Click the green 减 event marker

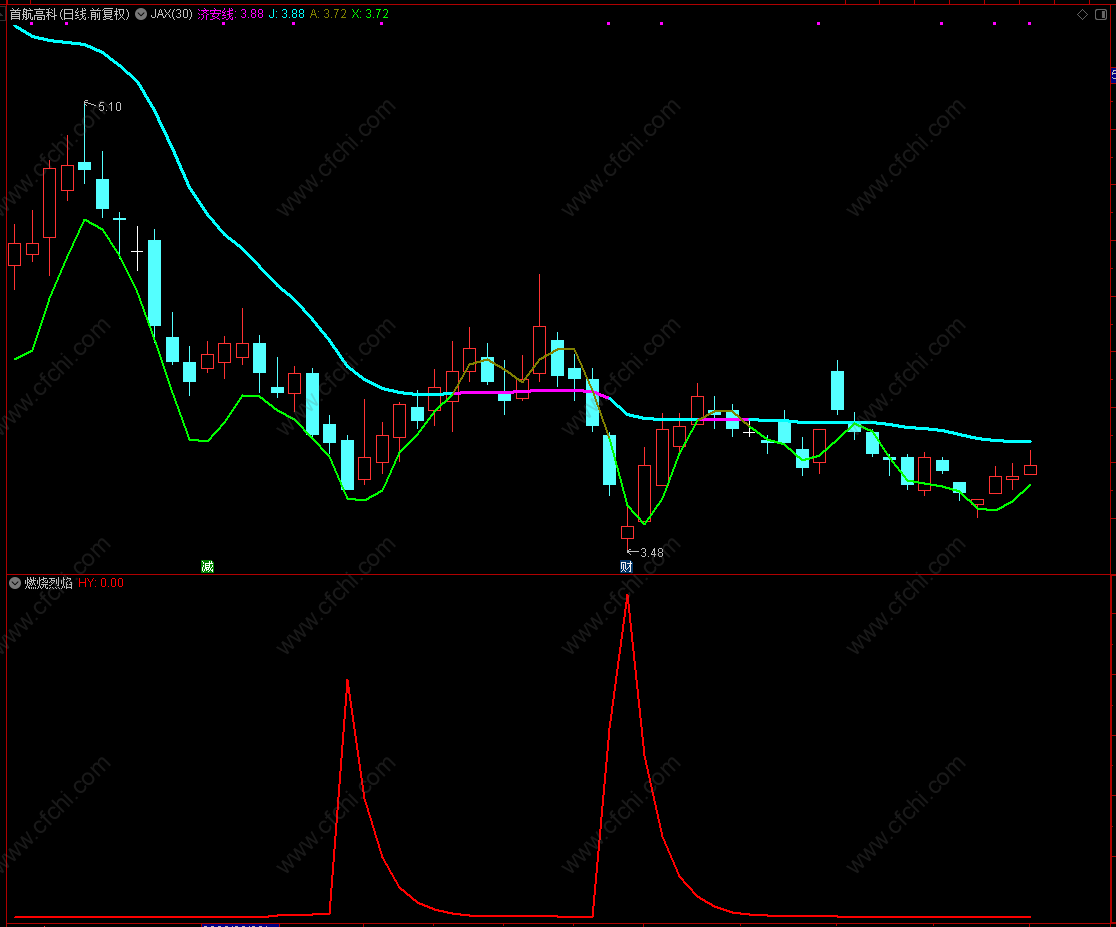(207, 567)
